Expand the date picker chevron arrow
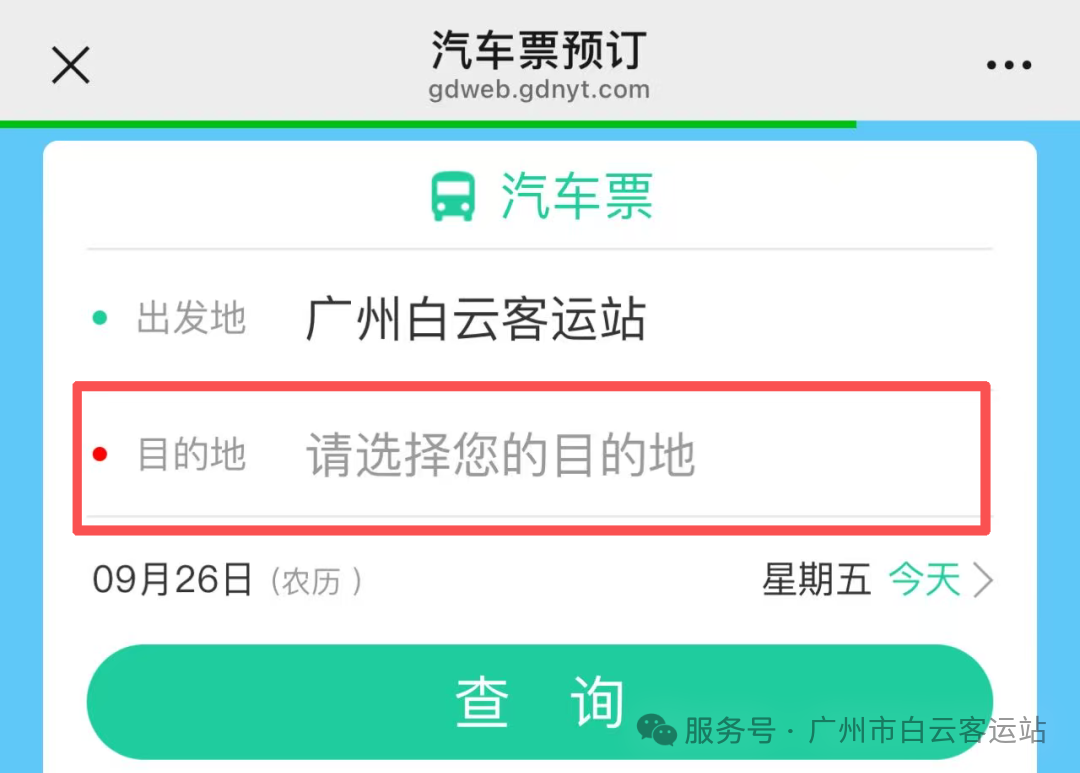 pyautogui.click(x=983, y=580)
